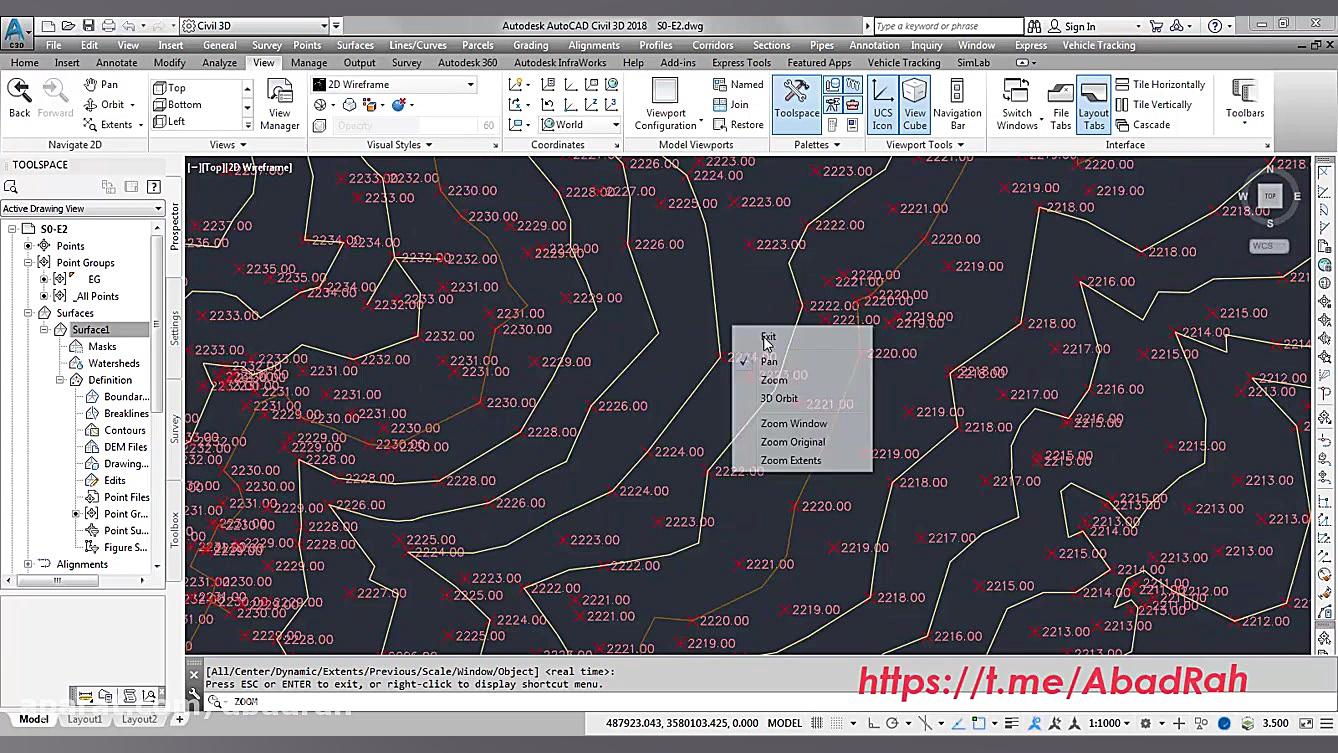The height and width of the screenshot is (753, 1338).
Task: Select Watersheds tree item
Action: pyautogui.click(x=114, y=363)
